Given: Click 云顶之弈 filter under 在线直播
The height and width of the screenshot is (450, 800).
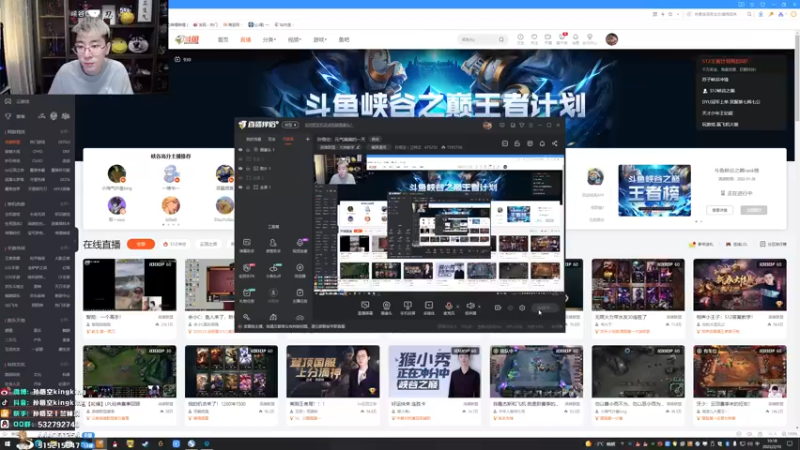Looking at the screenshot, I should point(208,244).
